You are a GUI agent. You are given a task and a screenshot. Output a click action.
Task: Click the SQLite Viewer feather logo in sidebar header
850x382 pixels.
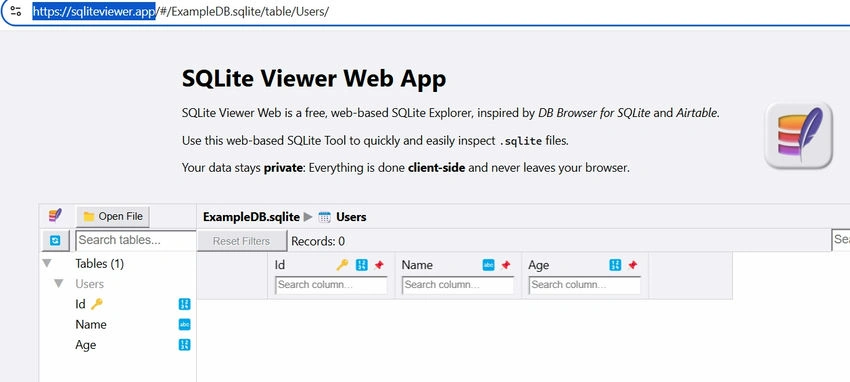tap(55, 216)
